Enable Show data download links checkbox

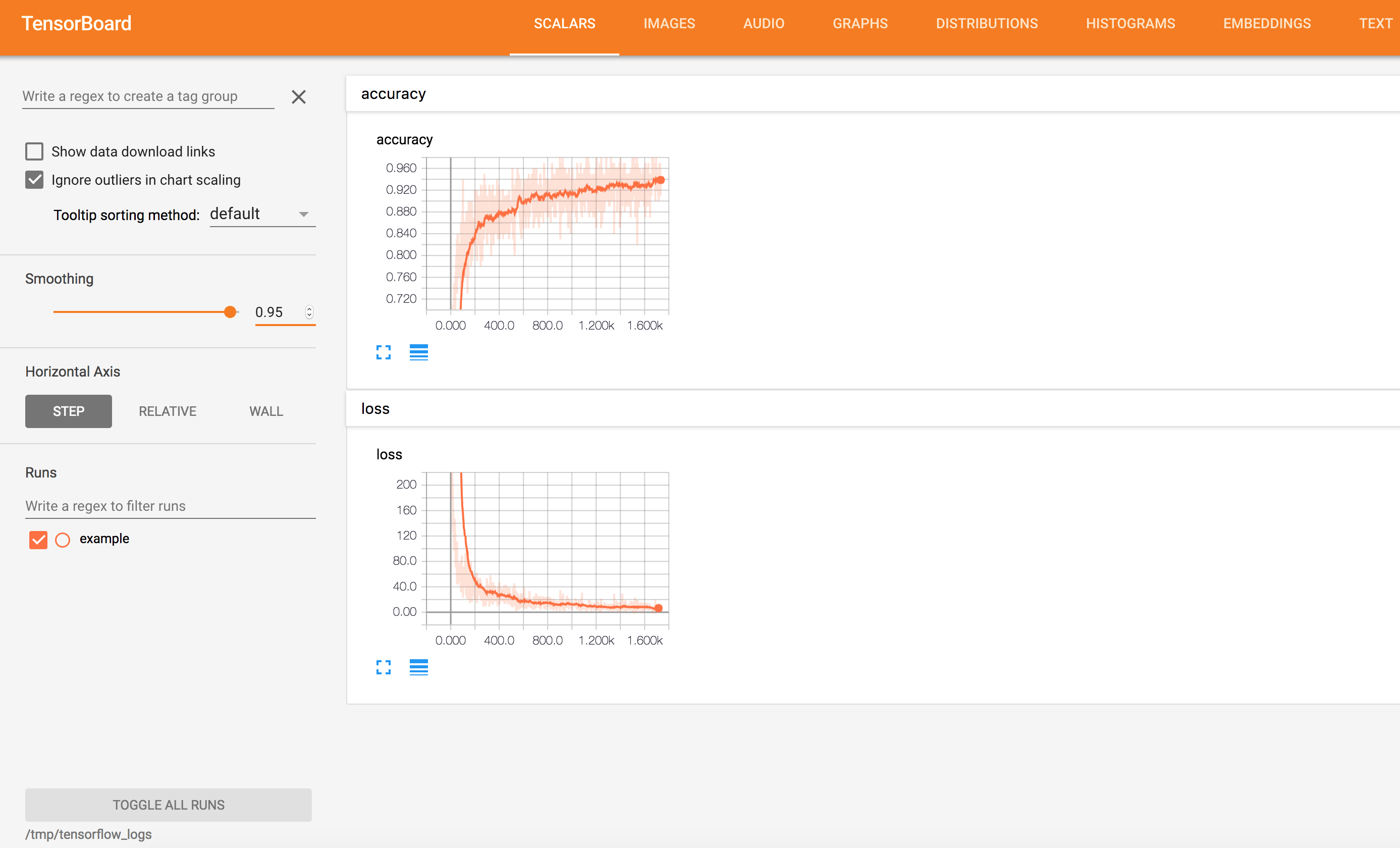(x=34, y=152)
